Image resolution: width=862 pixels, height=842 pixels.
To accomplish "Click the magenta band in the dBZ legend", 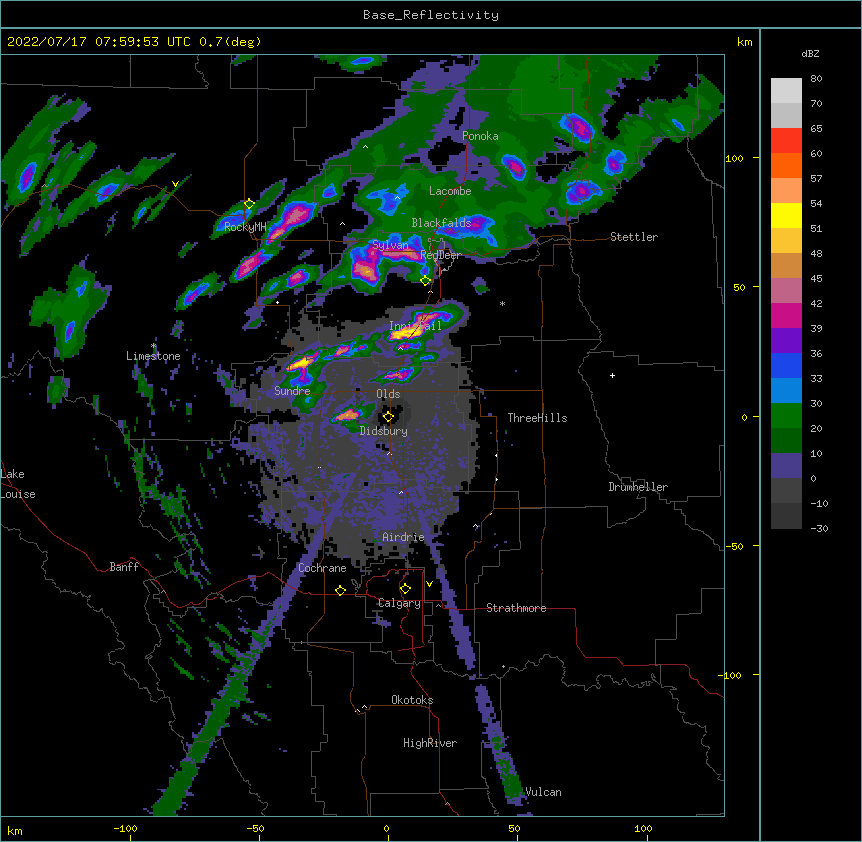I will (786, 315).
